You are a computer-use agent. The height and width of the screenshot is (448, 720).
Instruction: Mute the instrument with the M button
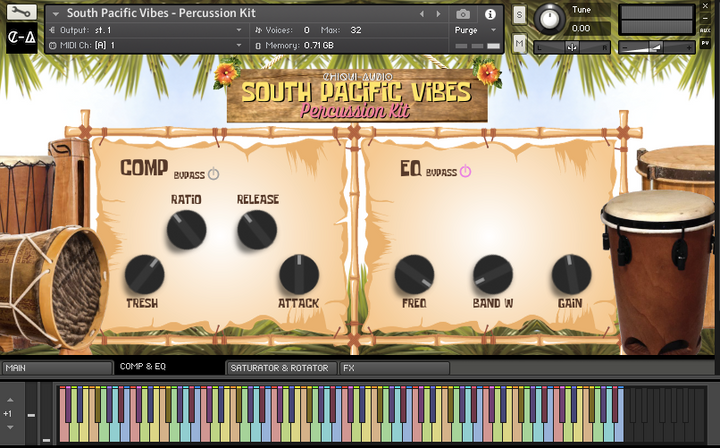point(519,44)
